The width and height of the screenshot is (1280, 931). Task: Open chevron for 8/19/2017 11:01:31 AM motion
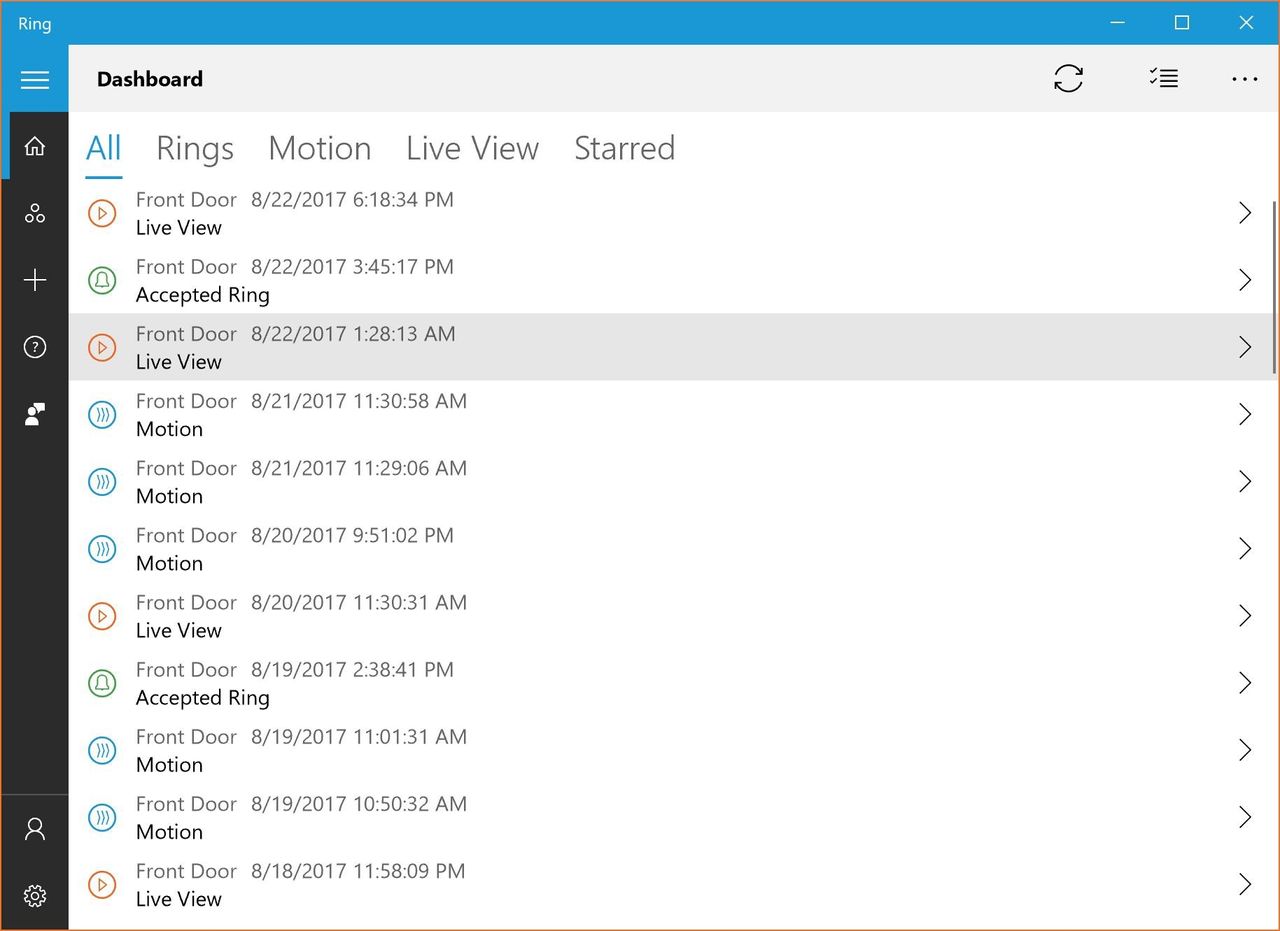(x=1245, y=750)
